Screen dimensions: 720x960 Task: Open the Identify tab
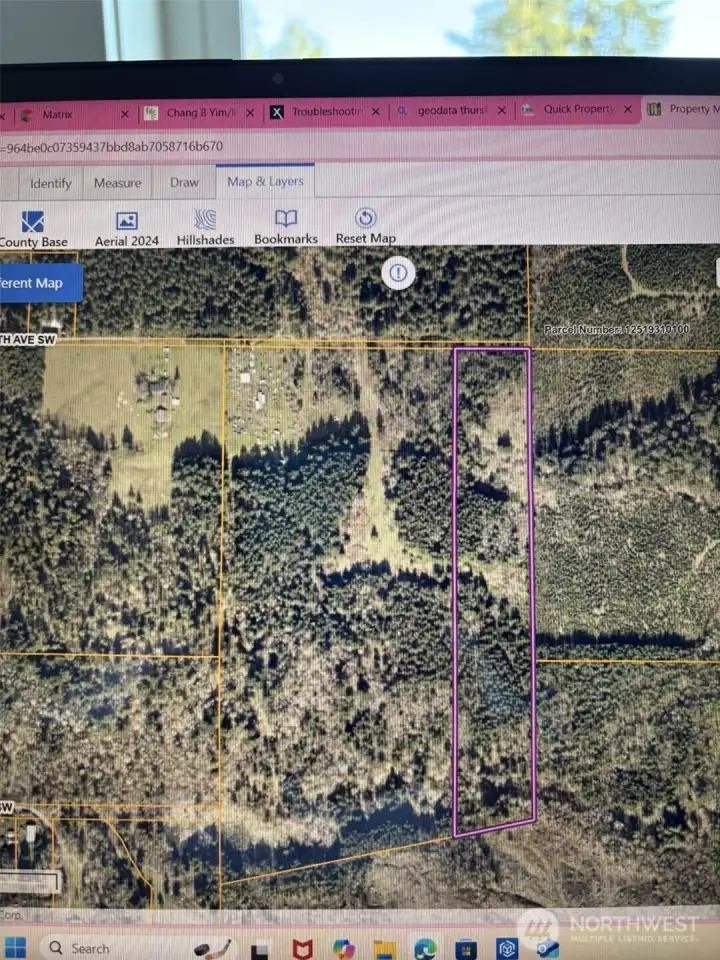50,183
